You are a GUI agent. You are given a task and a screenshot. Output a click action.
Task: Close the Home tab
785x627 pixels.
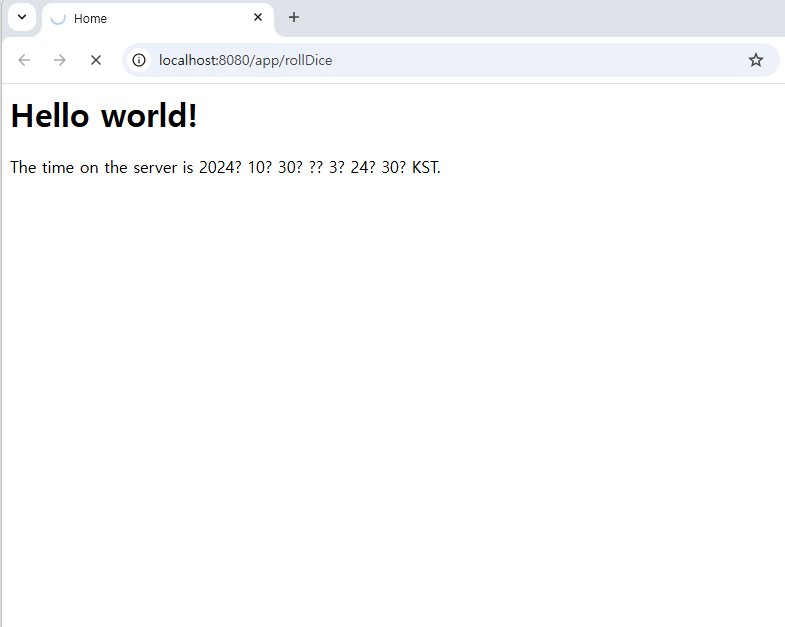click(x=258, y=18)
